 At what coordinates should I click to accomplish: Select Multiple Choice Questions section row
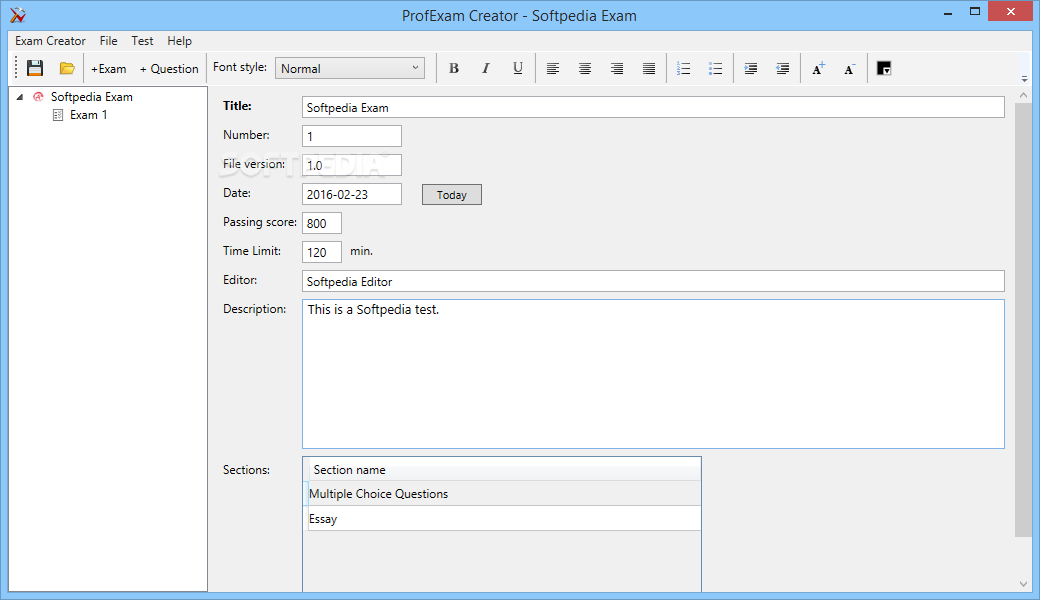point(501,494)
